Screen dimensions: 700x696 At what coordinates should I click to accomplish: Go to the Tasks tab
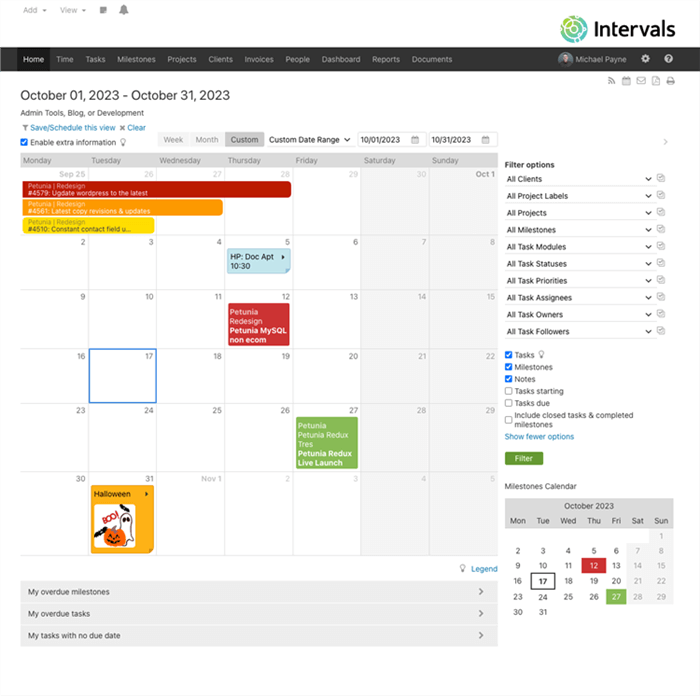coord(95,59)
